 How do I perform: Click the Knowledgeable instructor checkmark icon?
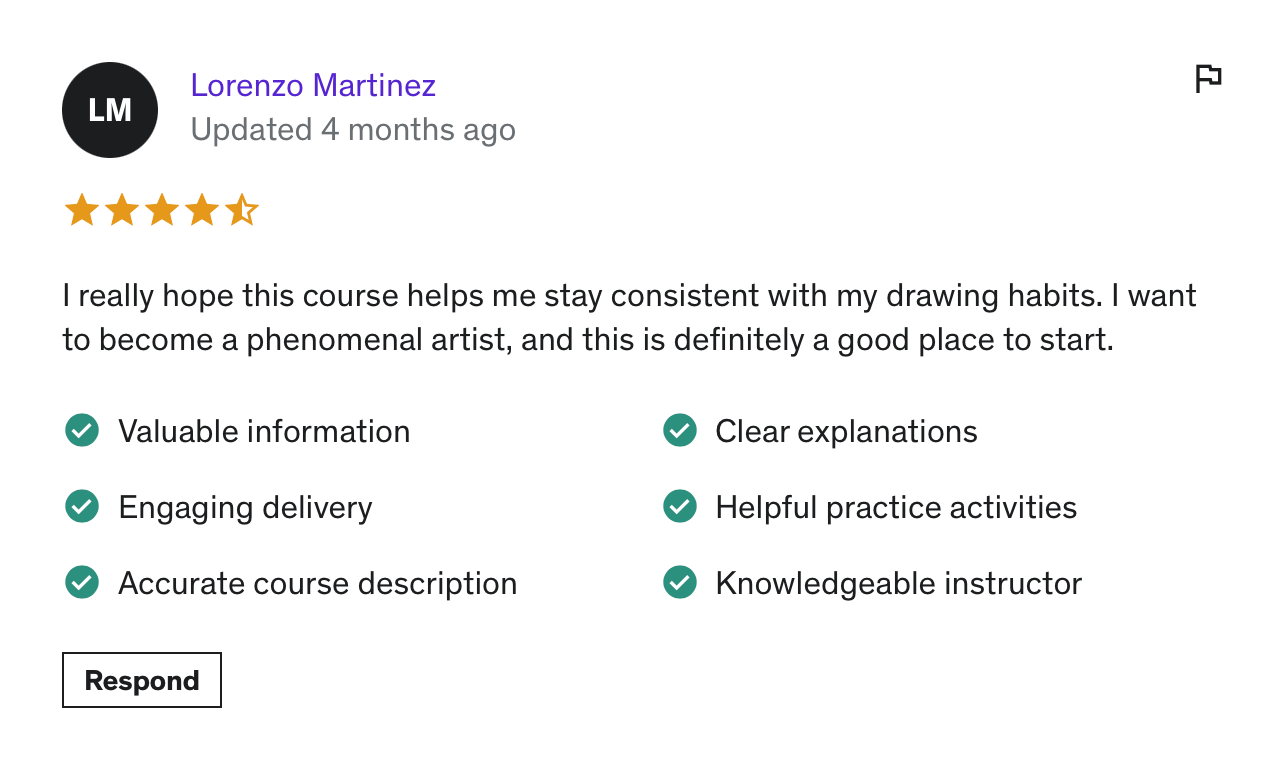click(680, 583)
